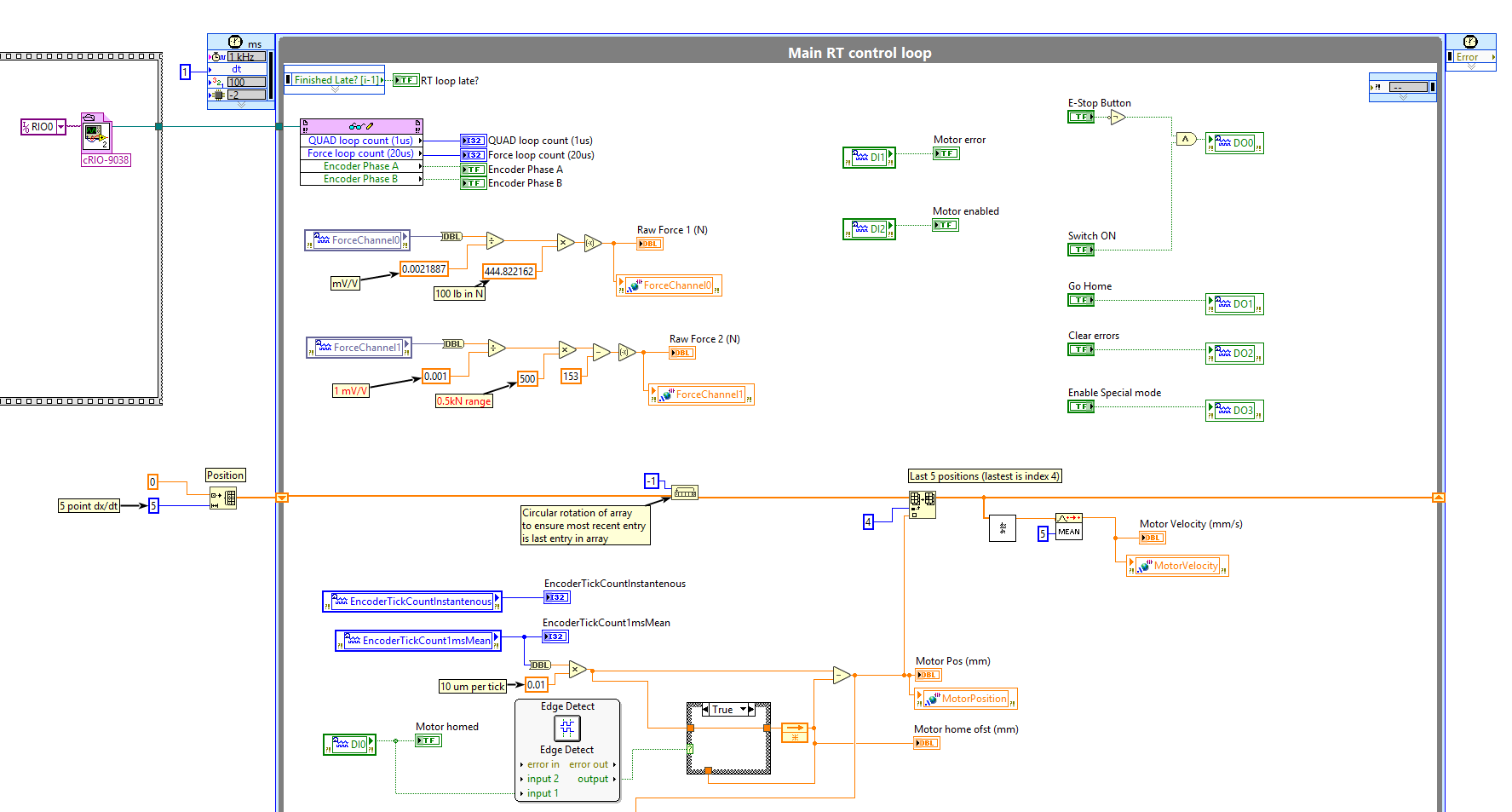Go to the previous case in the case structure
This screenshot has width=1512, height=812.
(705, 710)
